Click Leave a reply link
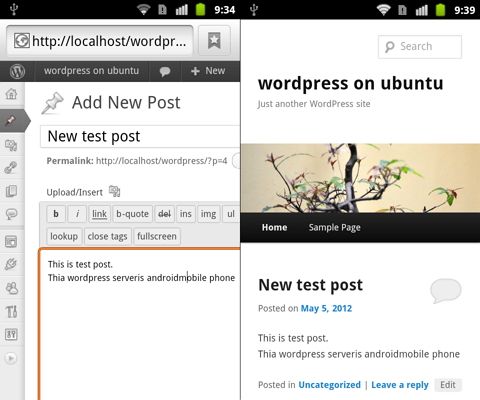Viewport: 480px width, 400px height. [400, 385]
